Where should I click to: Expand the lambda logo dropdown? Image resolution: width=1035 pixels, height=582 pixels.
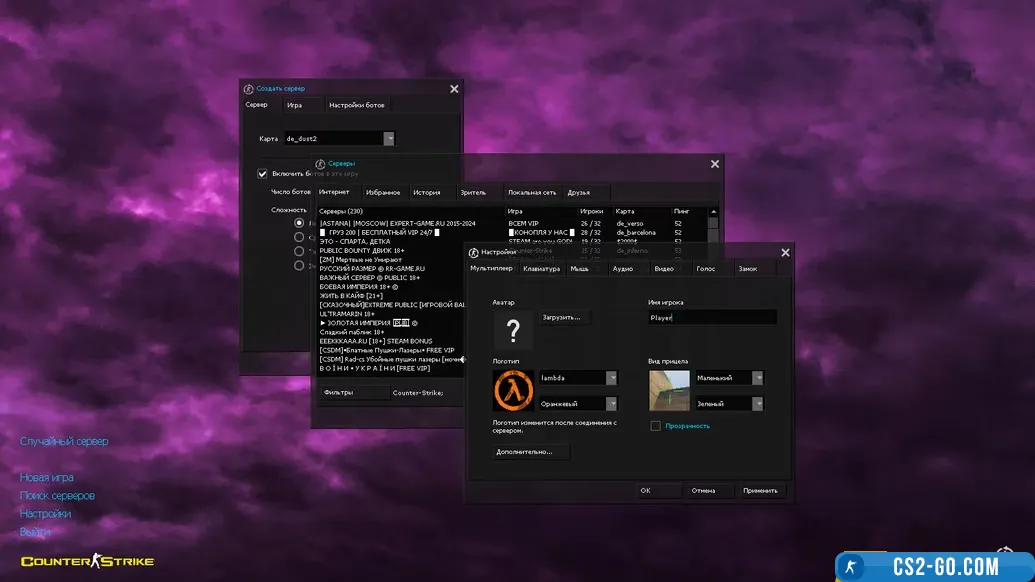click(x=611, y=378)
